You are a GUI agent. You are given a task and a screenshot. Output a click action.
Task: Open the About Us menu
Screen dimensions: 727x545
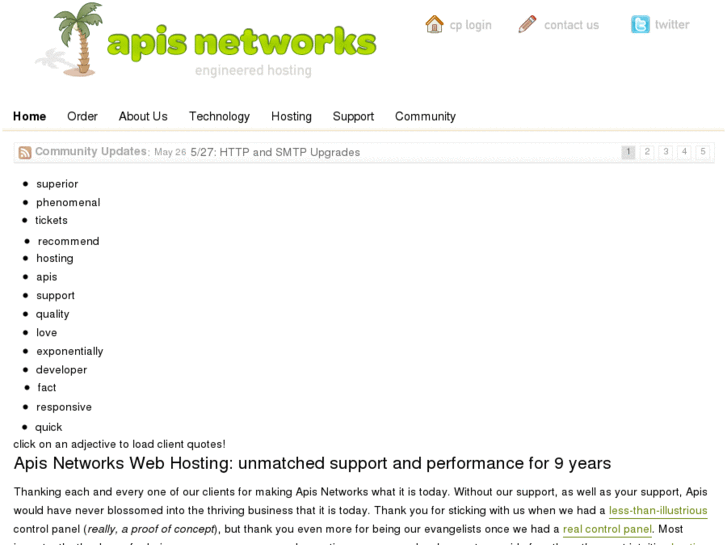click(143, 116)
